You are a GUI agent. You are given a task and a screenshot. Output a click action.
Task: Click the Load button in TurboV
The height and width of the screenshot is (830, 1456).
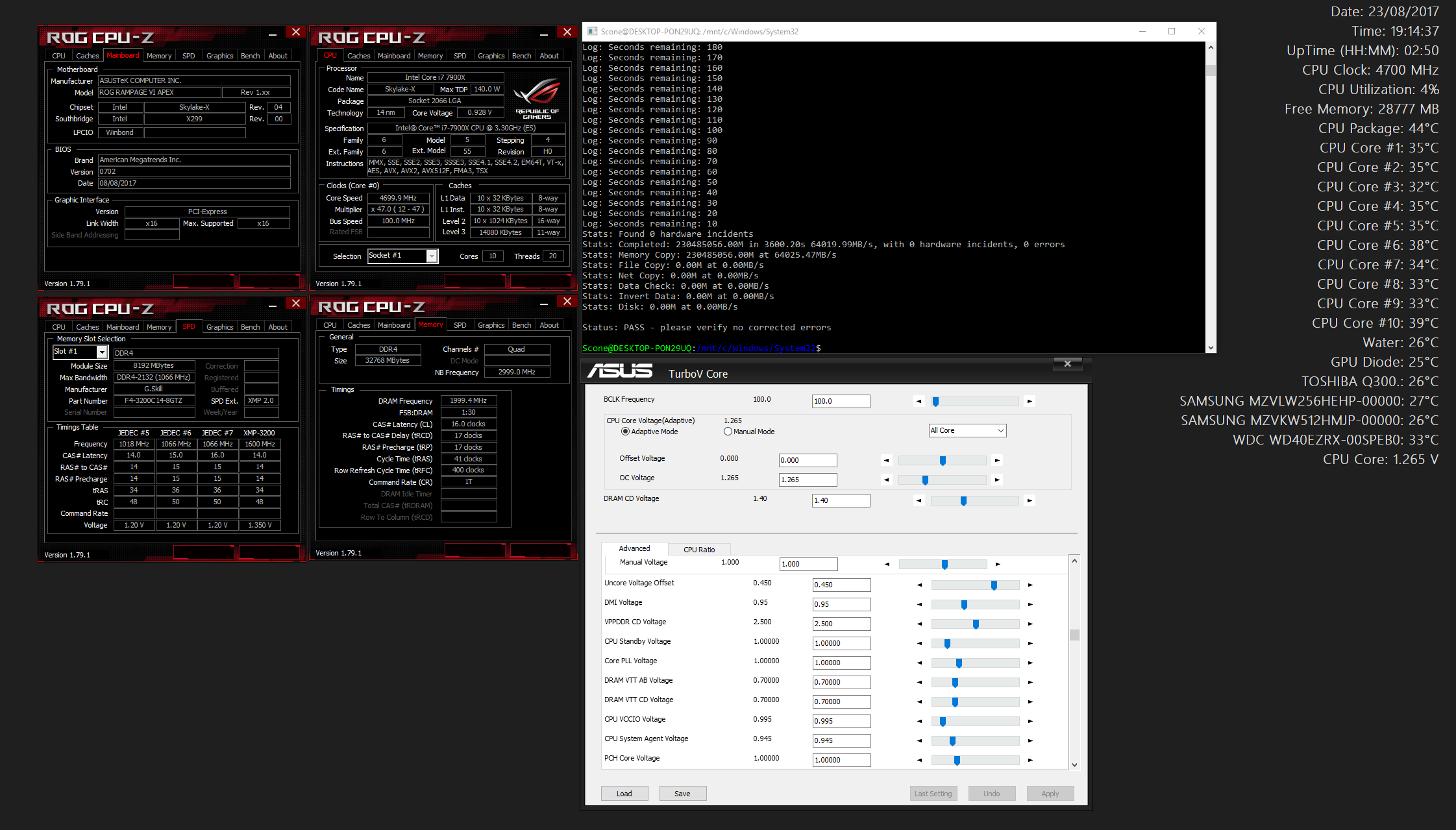624,794
